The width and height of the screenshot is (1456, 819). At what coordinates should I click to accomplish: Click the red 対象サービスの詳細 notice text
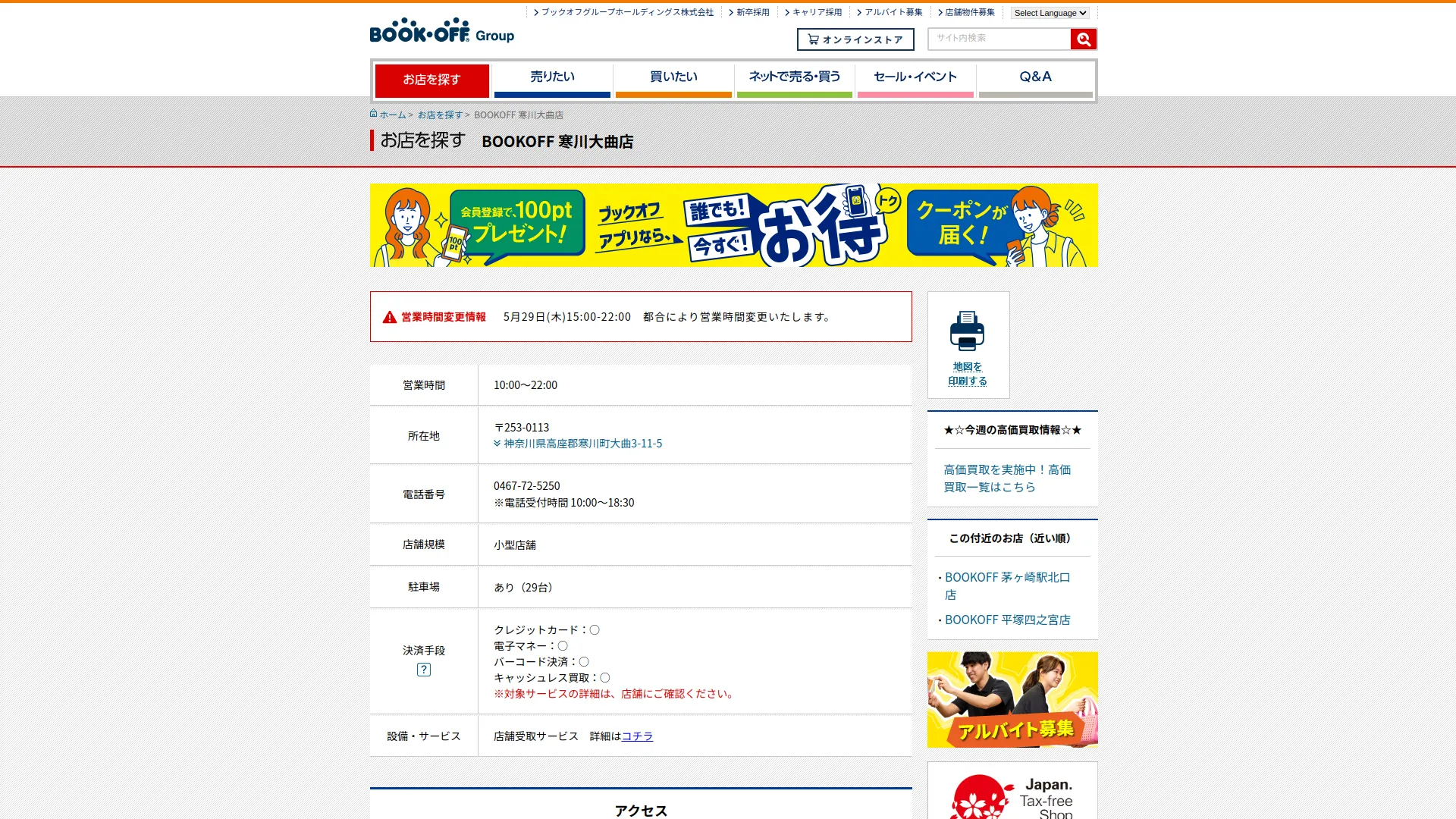coord(615,694)
